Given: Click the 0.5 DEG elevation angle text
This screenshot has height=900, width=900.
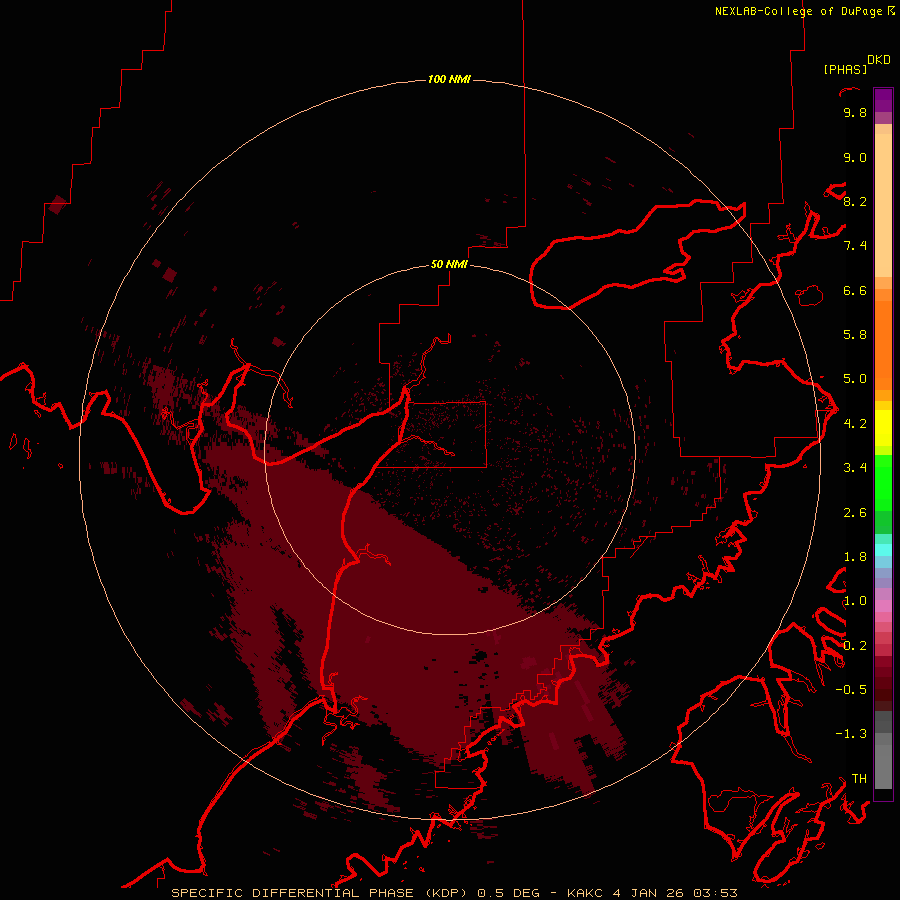Looking at the screenshot, I should [x=509, y=893].
